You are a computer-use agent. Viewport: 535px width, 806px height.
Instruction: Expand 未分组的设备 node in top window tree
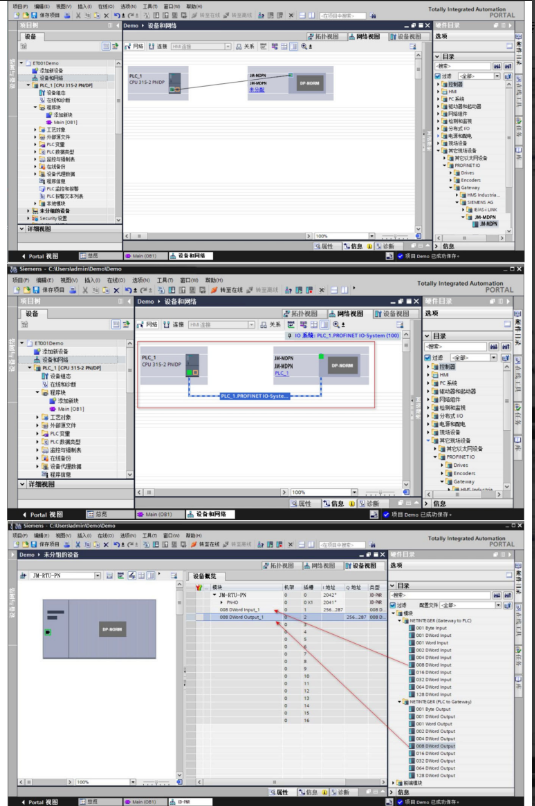(28, 211)
